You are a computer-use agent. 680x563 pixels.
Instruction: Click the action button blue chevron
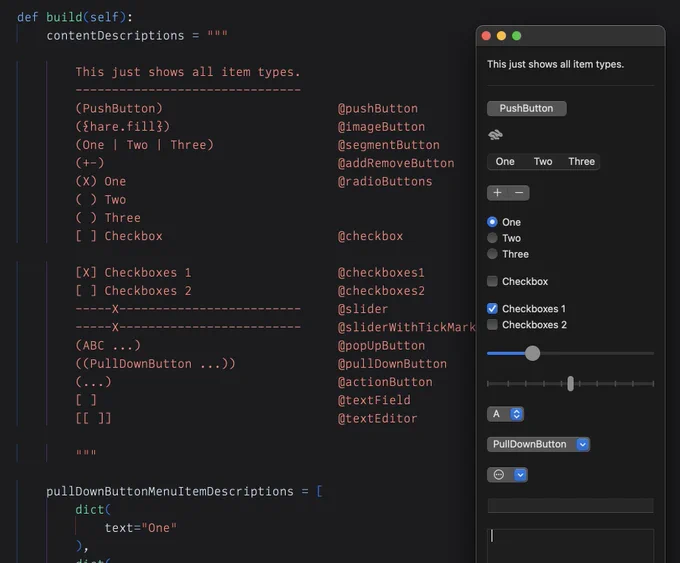point(520,475)
